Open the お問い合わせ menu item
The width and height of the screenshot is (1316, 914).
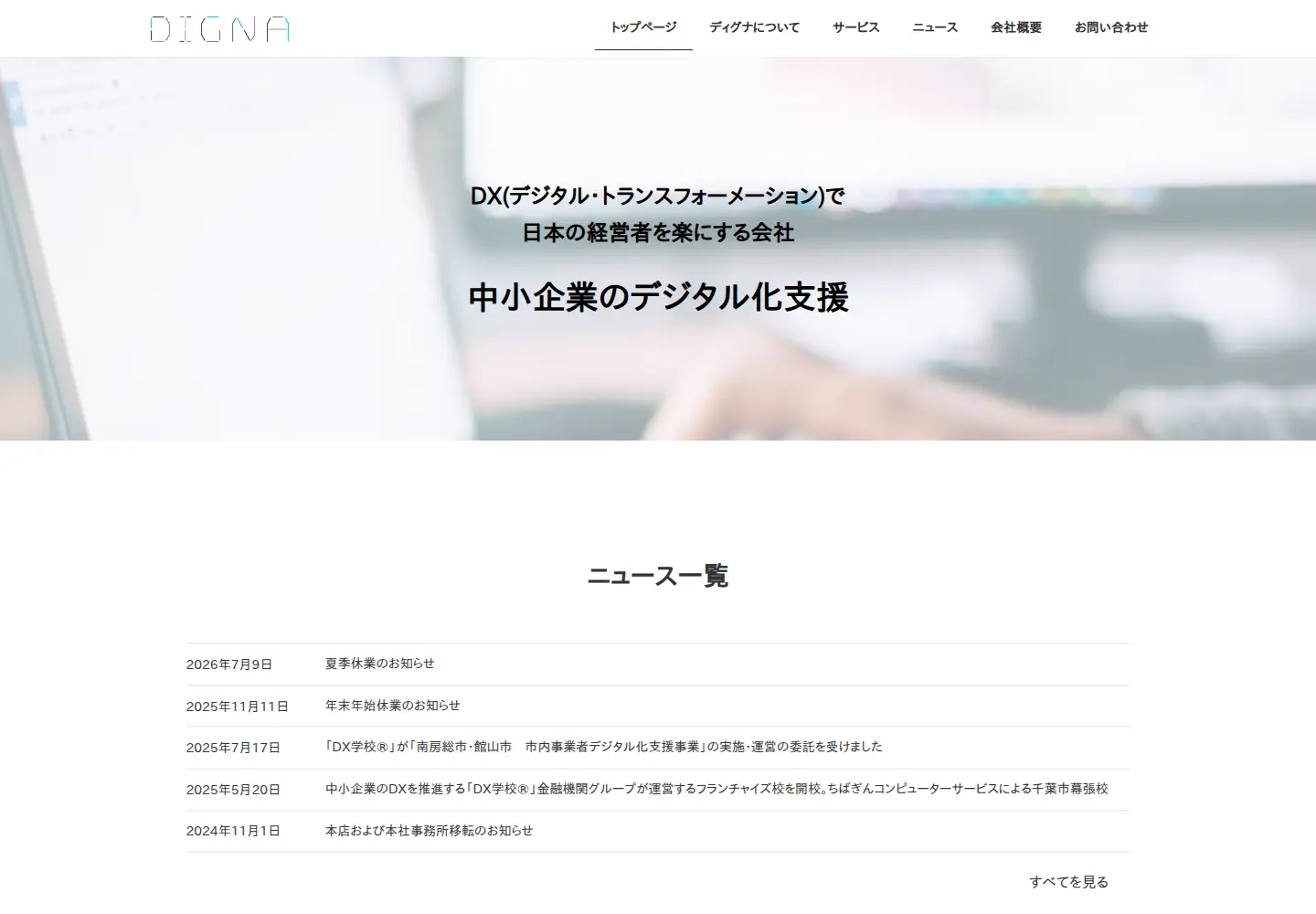coord(1111,27)
